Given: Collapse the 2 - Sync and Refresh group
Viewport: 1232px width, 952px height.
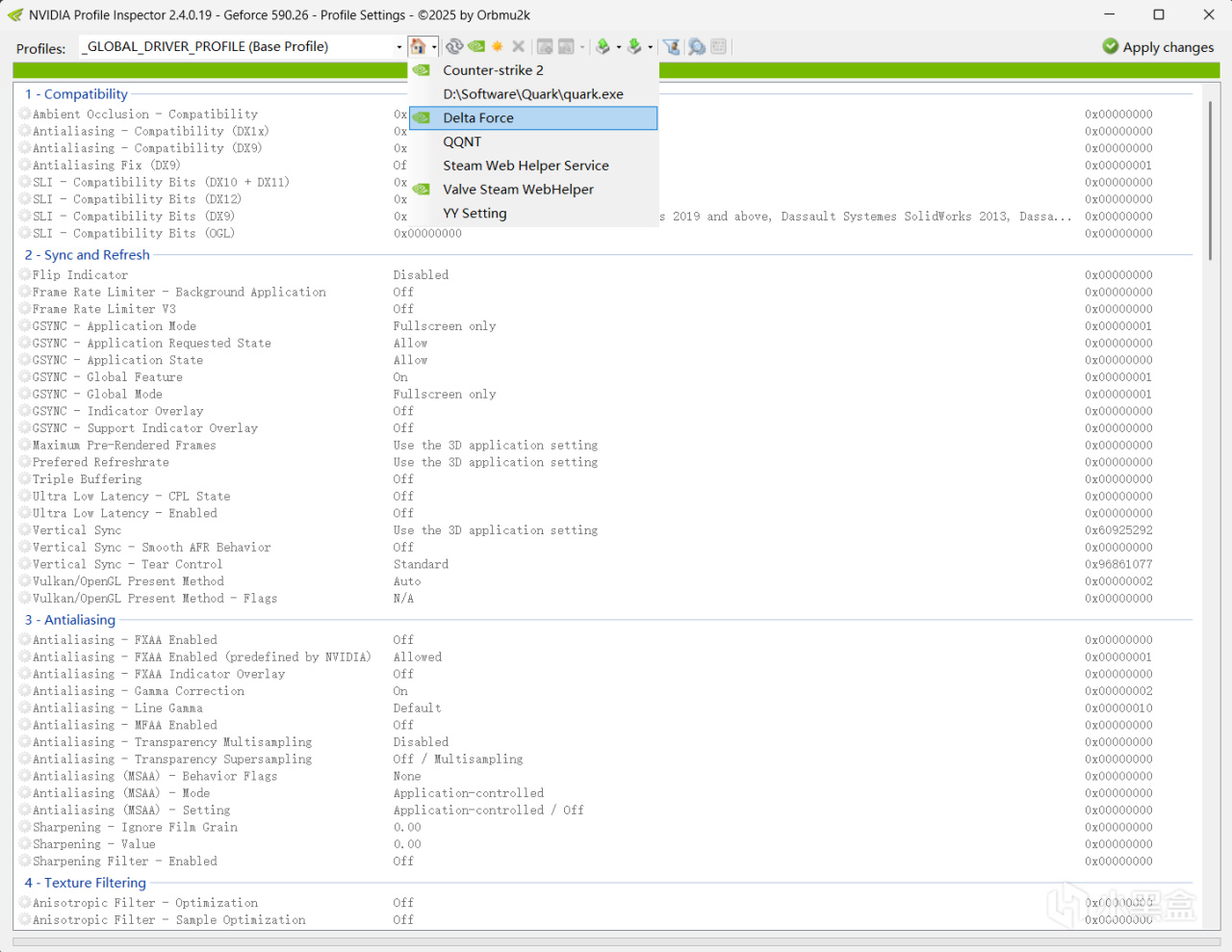Looking at the screenshot, I should point(88,255).
